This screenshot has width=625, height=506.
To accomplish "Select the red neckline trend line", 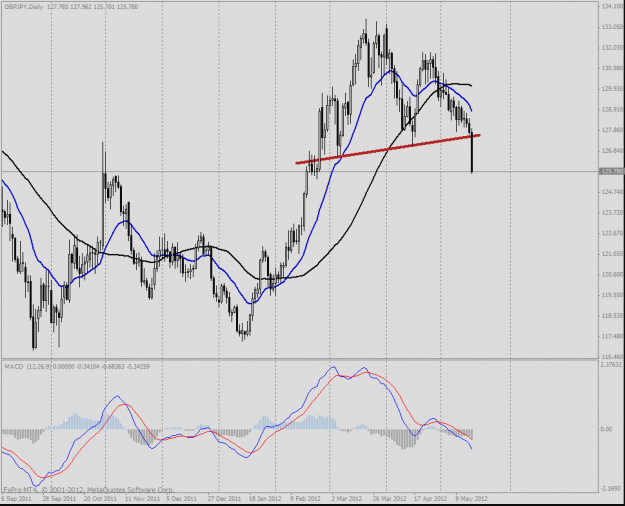I will click(x=388, y=149).
